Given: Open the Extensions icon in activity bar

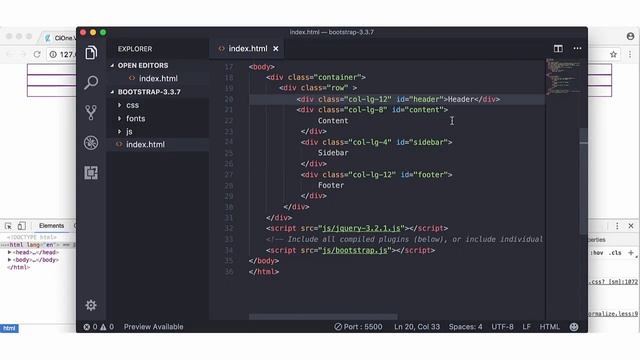Looking at the screenshot, I should tap(91, 173).
